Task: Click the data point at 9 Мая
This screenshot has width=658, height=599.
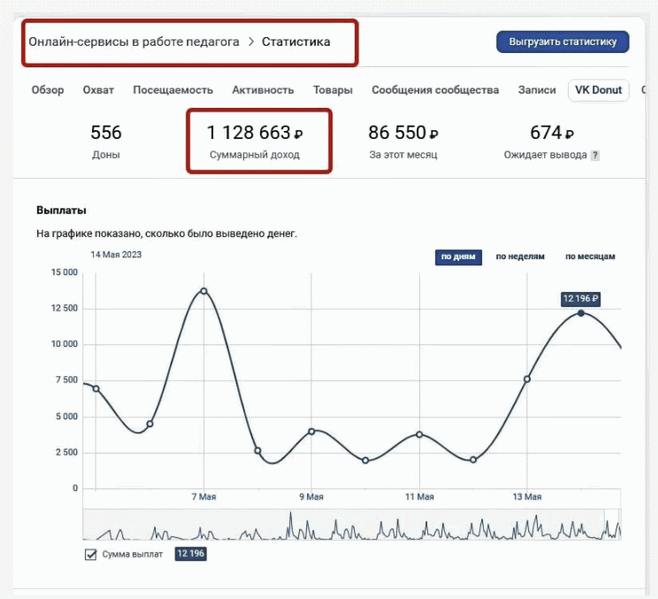Action: coord(312,431)
